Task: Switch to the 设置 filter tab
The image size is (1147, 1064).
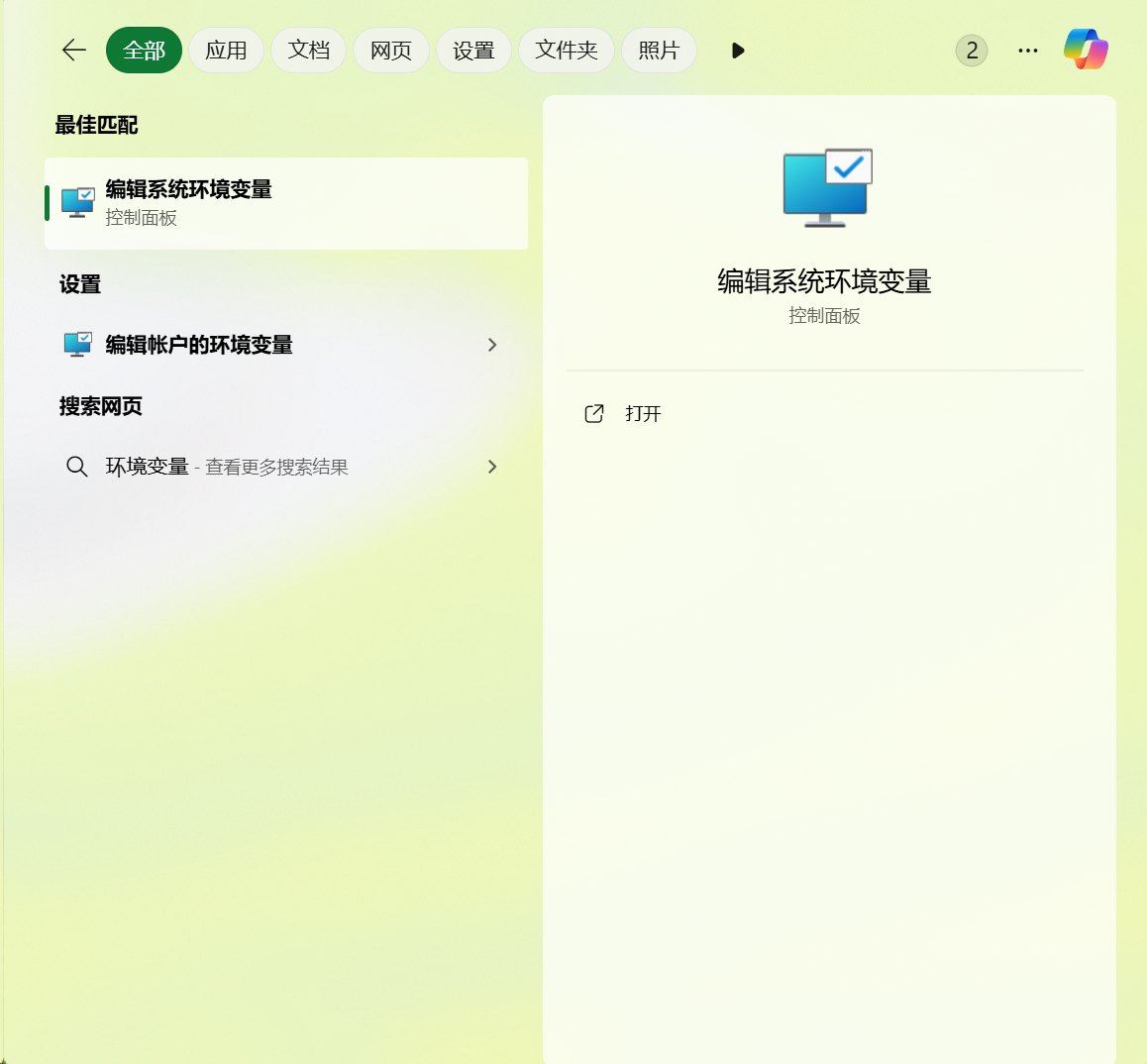Action: coord(473,51)
